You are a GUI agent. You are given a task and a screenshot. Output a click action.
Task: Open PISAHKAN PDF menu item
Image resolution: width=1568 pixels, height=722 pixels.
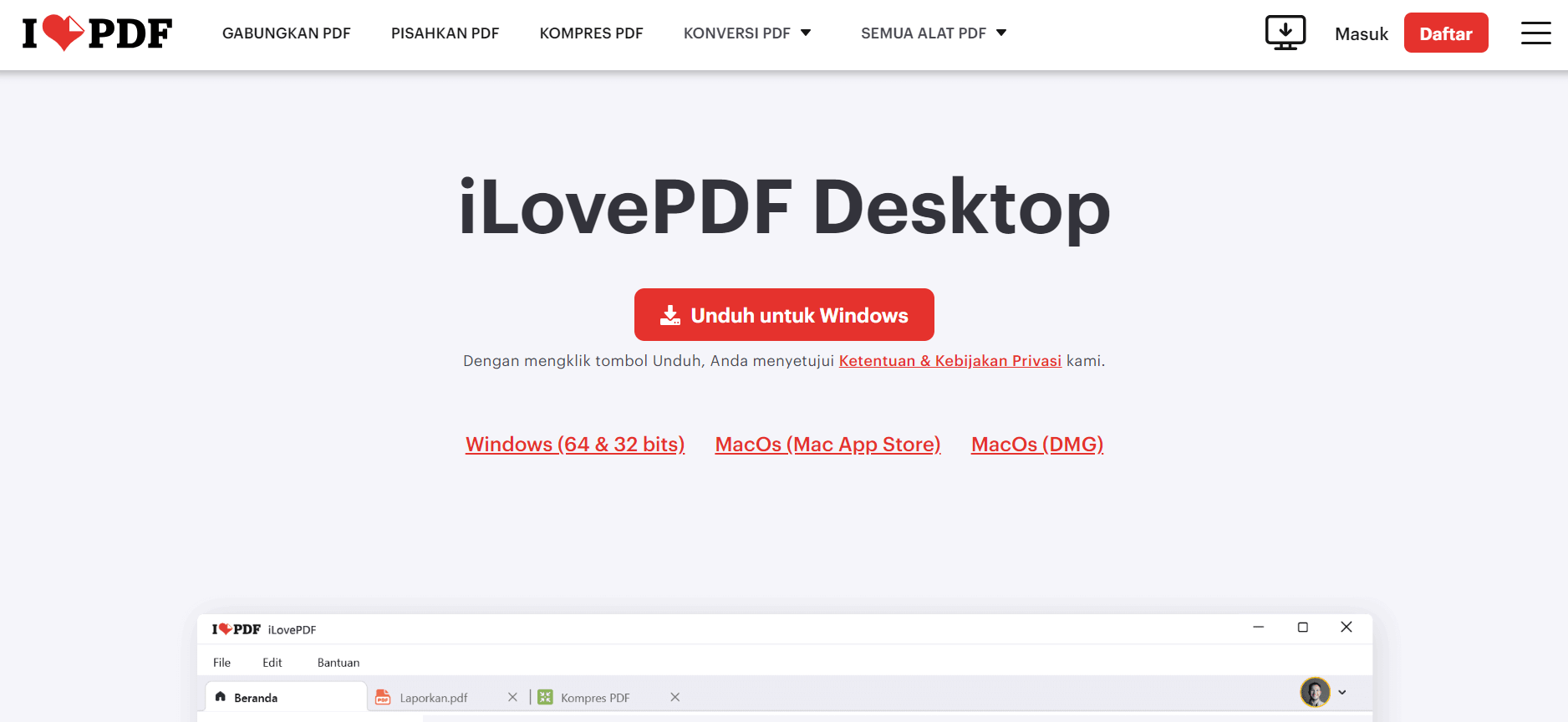pos(445,33)
